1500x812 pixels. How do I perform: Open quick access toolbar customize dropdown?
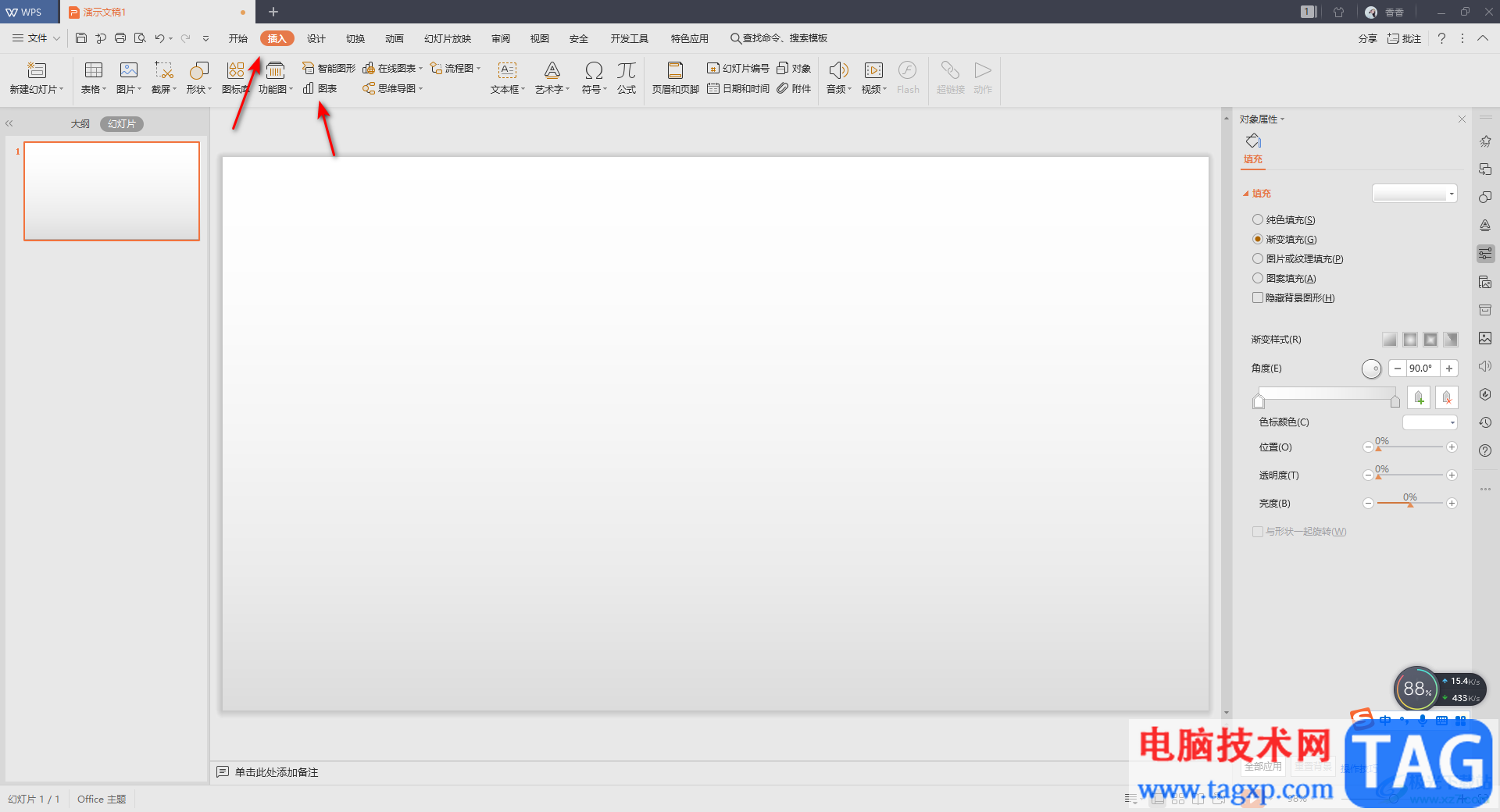[x=205, y=38]
